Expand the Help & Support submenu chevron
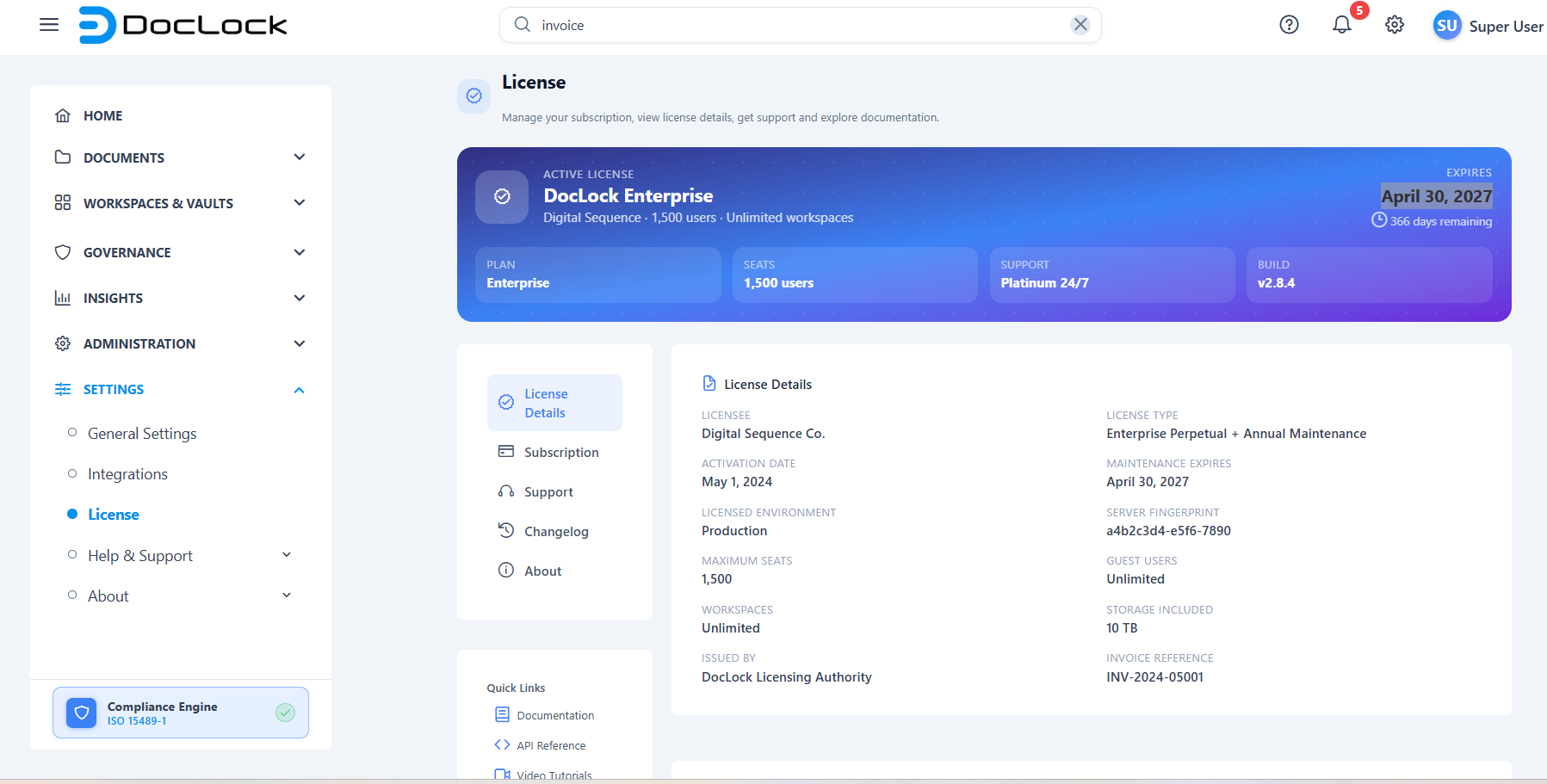The image size is (1547, 784). (287, 555)
